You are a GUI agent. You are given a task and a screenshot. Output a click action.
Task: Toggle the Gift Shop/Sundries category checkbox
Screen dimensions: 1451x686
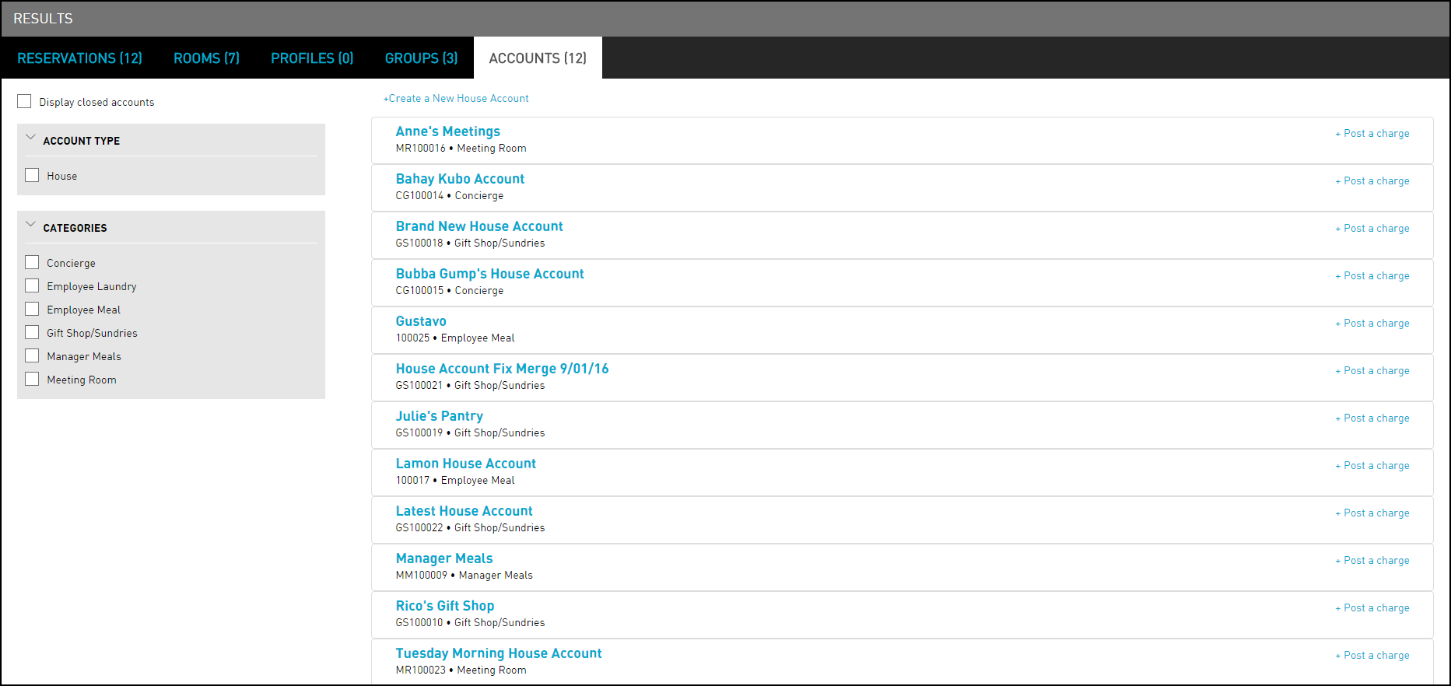point(32,333)
